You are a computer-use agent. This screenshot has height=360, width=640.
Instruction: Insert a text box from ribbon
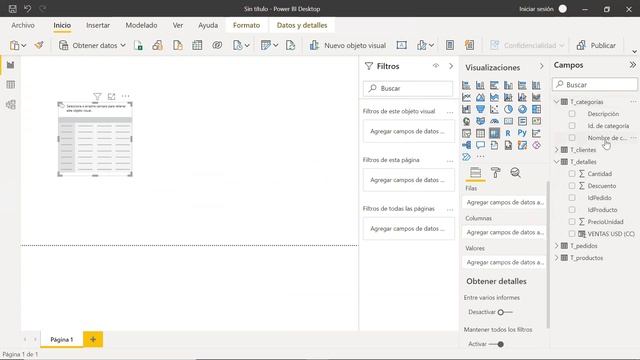(x=402, y=45)
